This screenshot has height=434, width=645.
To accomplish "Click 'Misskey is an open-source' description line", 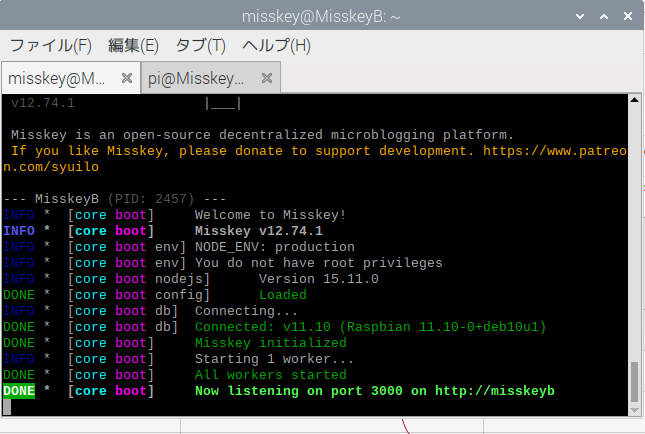I will point(262,135).
